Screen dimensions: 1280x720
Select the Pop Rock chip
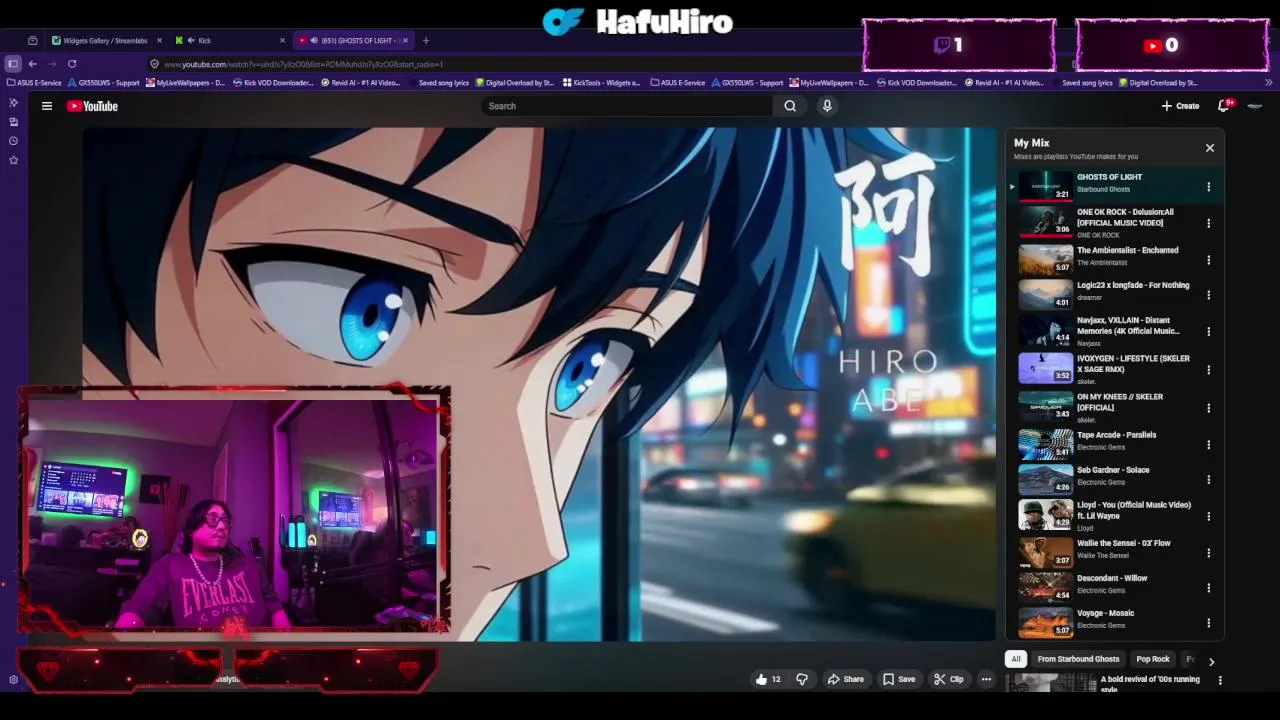pos(1153,659)
